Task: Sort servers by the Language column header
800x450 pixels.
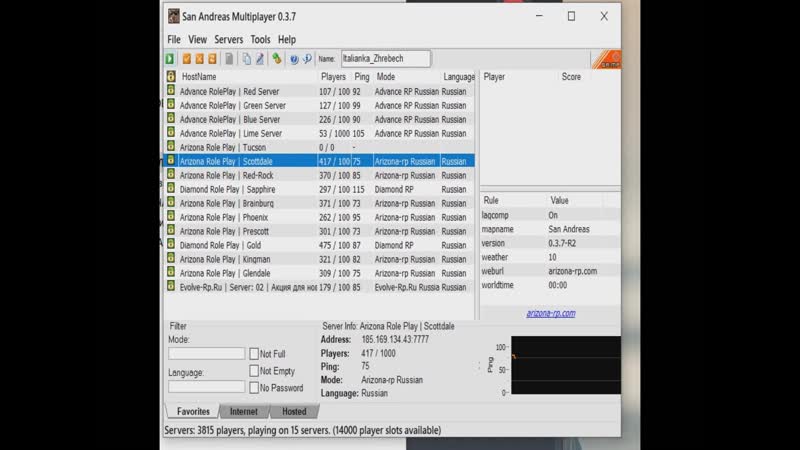Action: pyautogui.click(x=458, y=77)
